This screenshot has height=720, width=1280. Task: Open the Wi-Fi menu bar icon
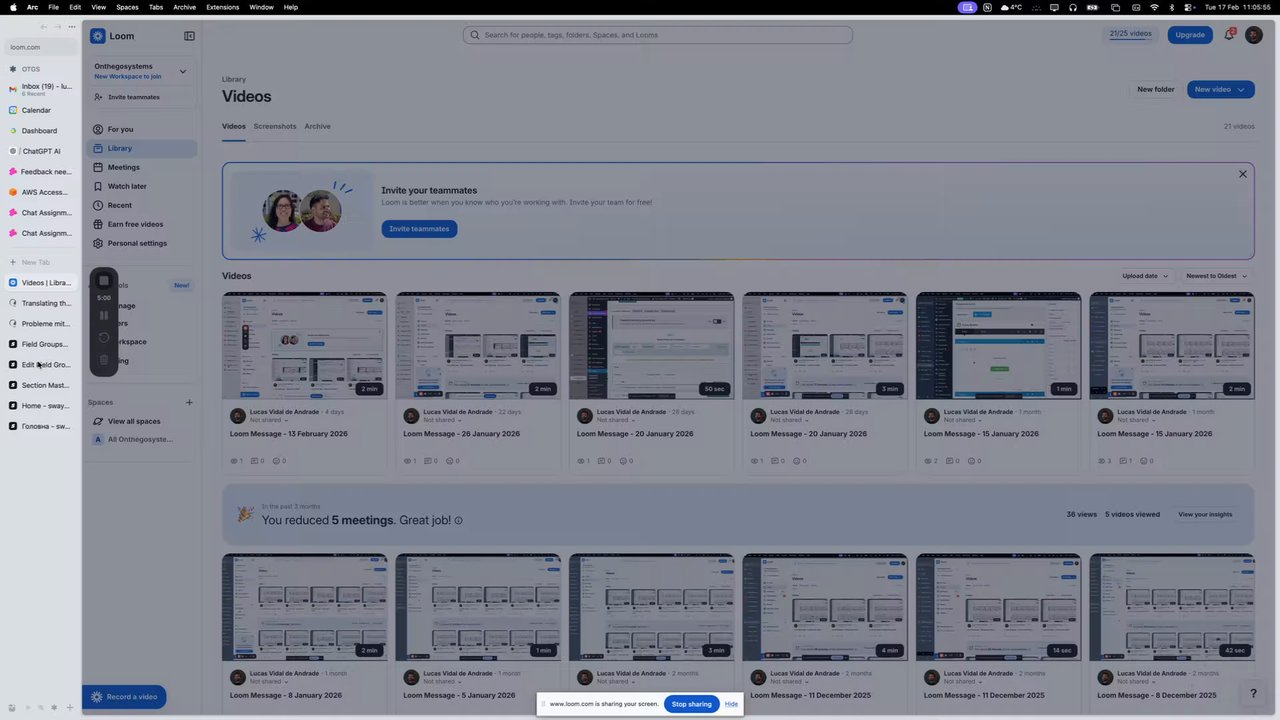click(x=1154, y=7)
